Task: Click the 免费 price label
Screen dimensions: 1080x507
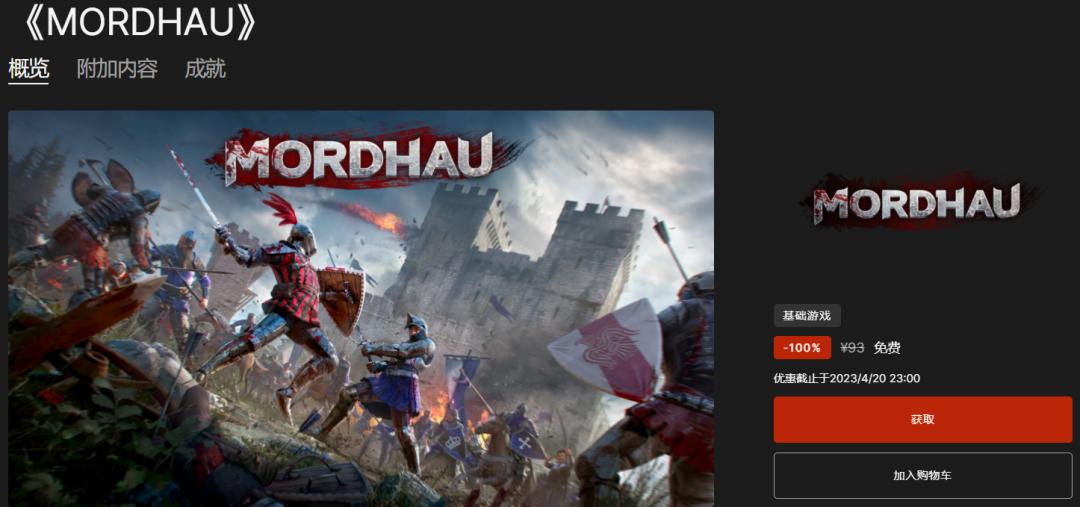Action: [887, 348]
